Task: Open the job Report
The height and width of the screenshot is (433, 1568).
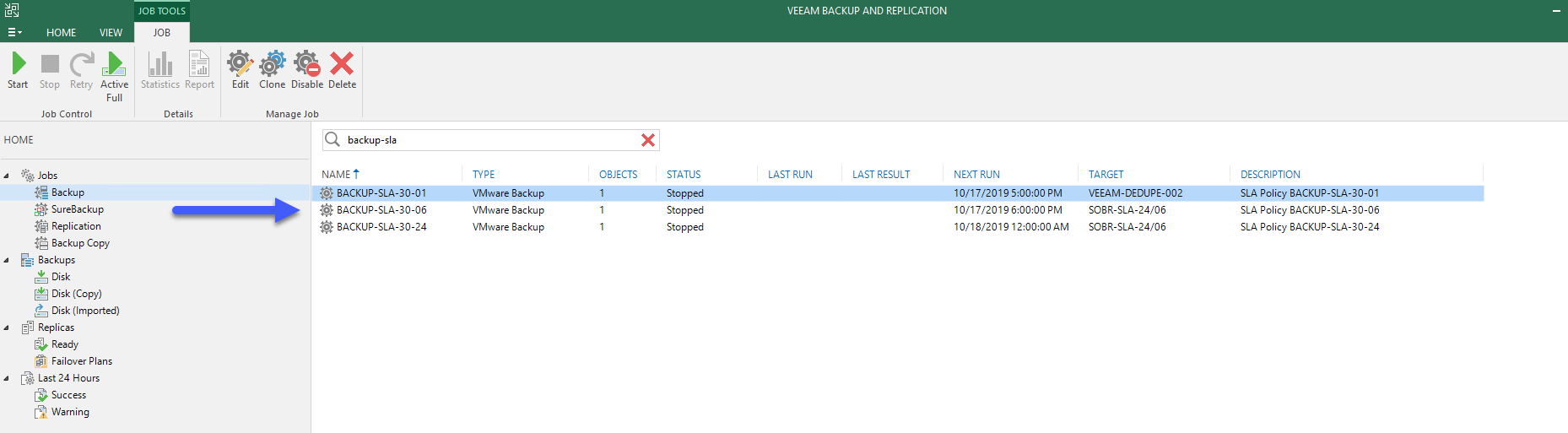Action: (199, 70)
